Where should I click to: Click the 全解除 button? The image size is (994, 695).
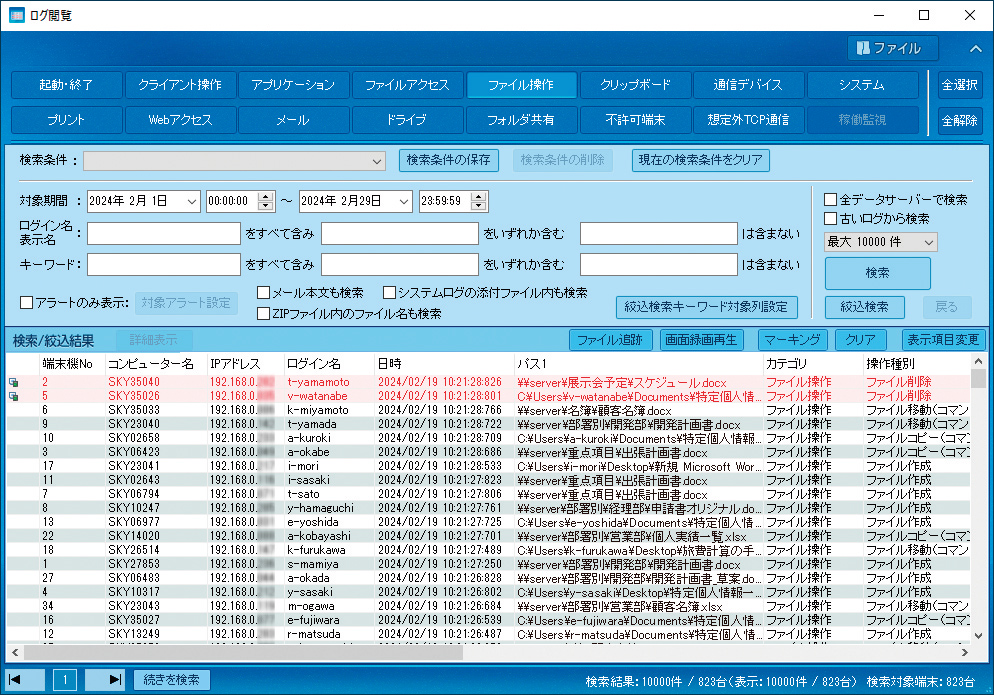pyautogui.click(x=960, y=120)
